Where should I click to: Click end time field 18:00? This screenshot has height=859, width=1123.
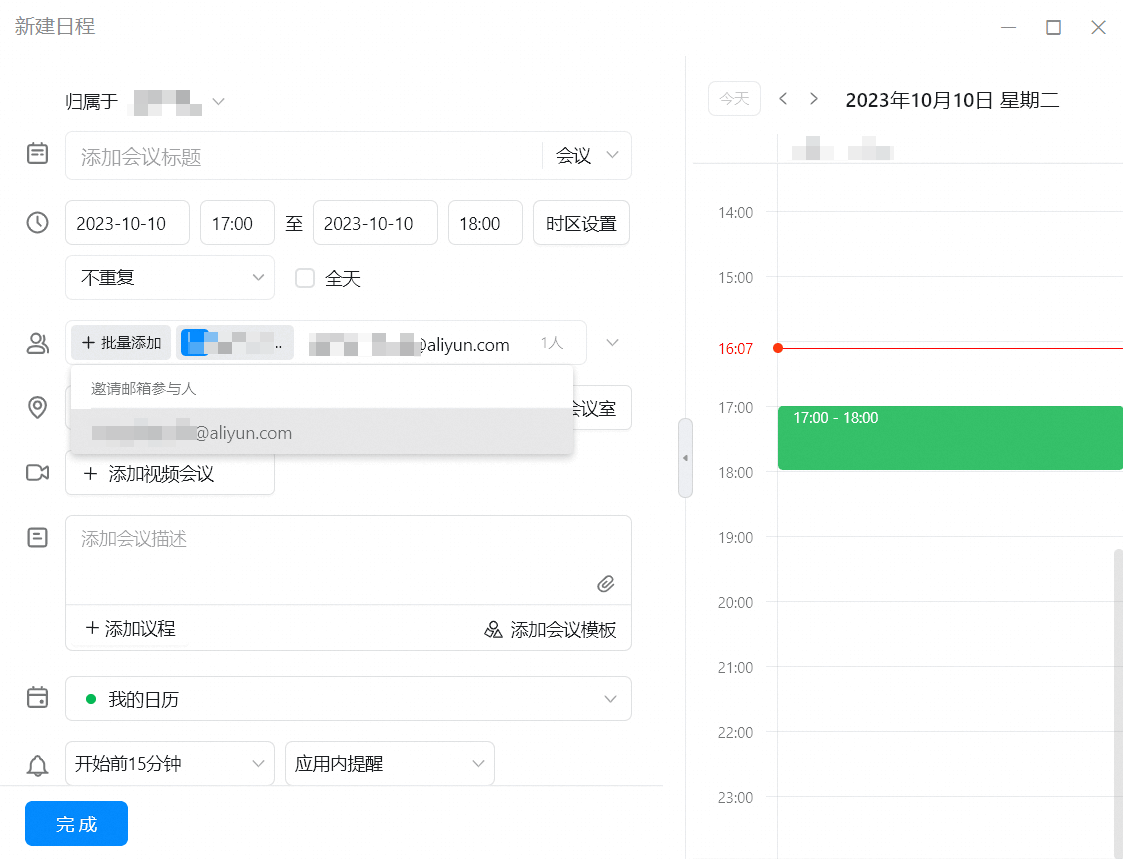(x=485, y=223)
